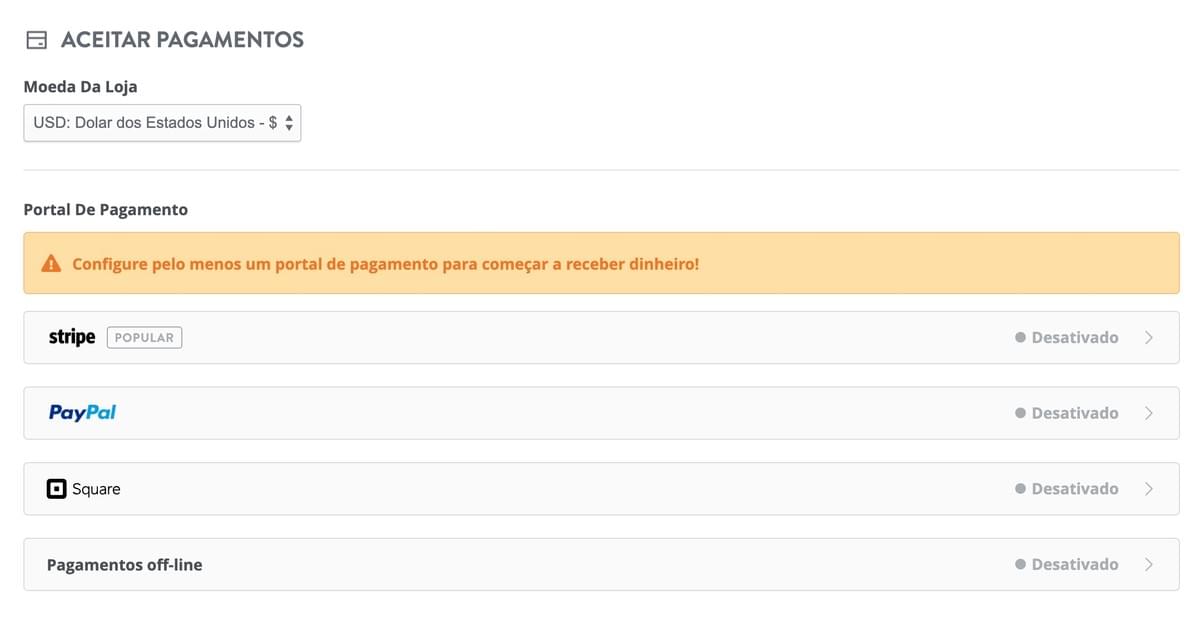Click the PayPal logo

[83, 413]
